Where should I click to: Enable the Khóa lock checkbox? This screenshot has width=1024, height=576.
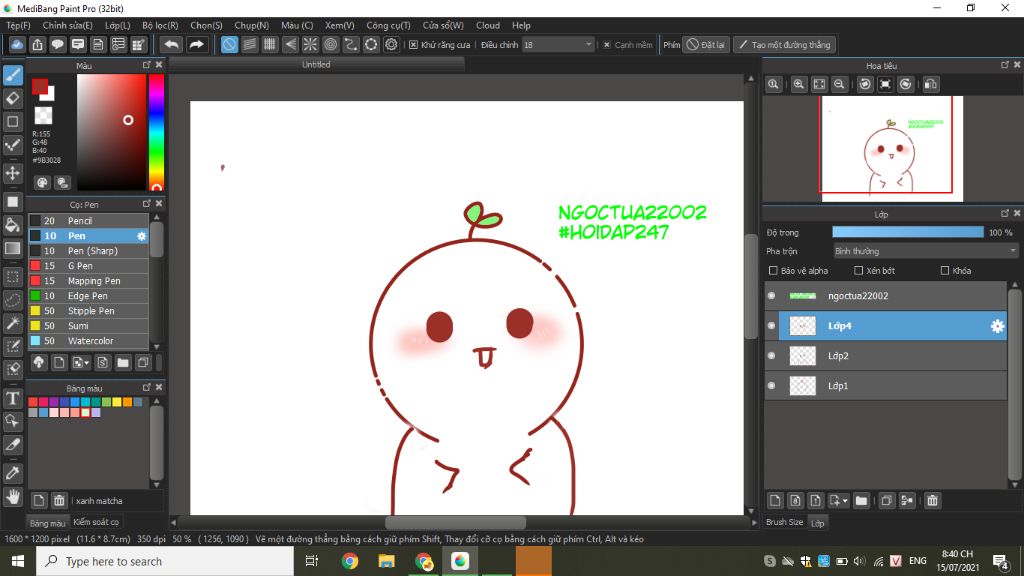coord(945,270)
